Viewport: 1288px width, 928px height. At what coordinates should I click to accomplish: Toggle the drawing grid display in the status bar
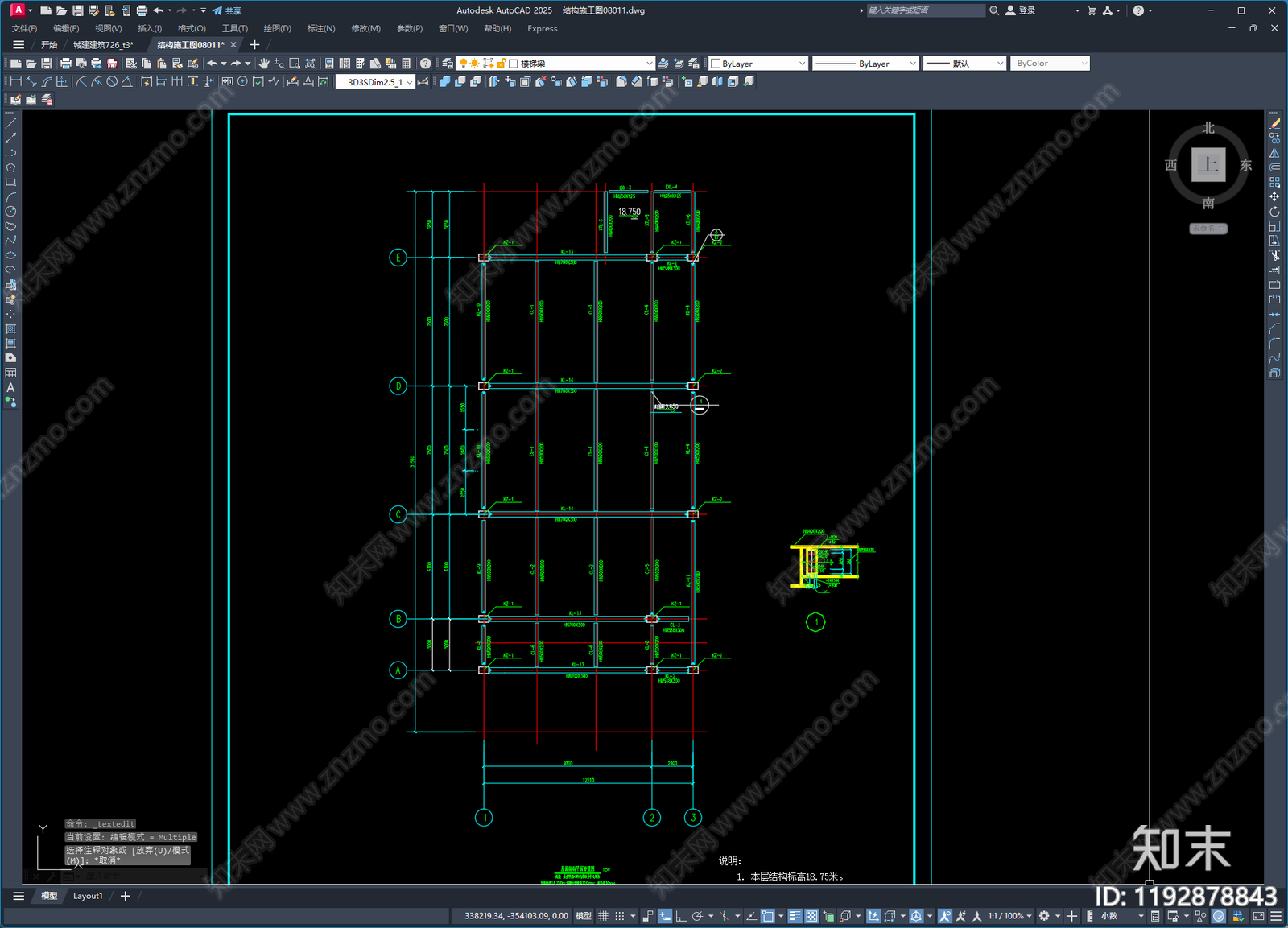coord(603,916)
